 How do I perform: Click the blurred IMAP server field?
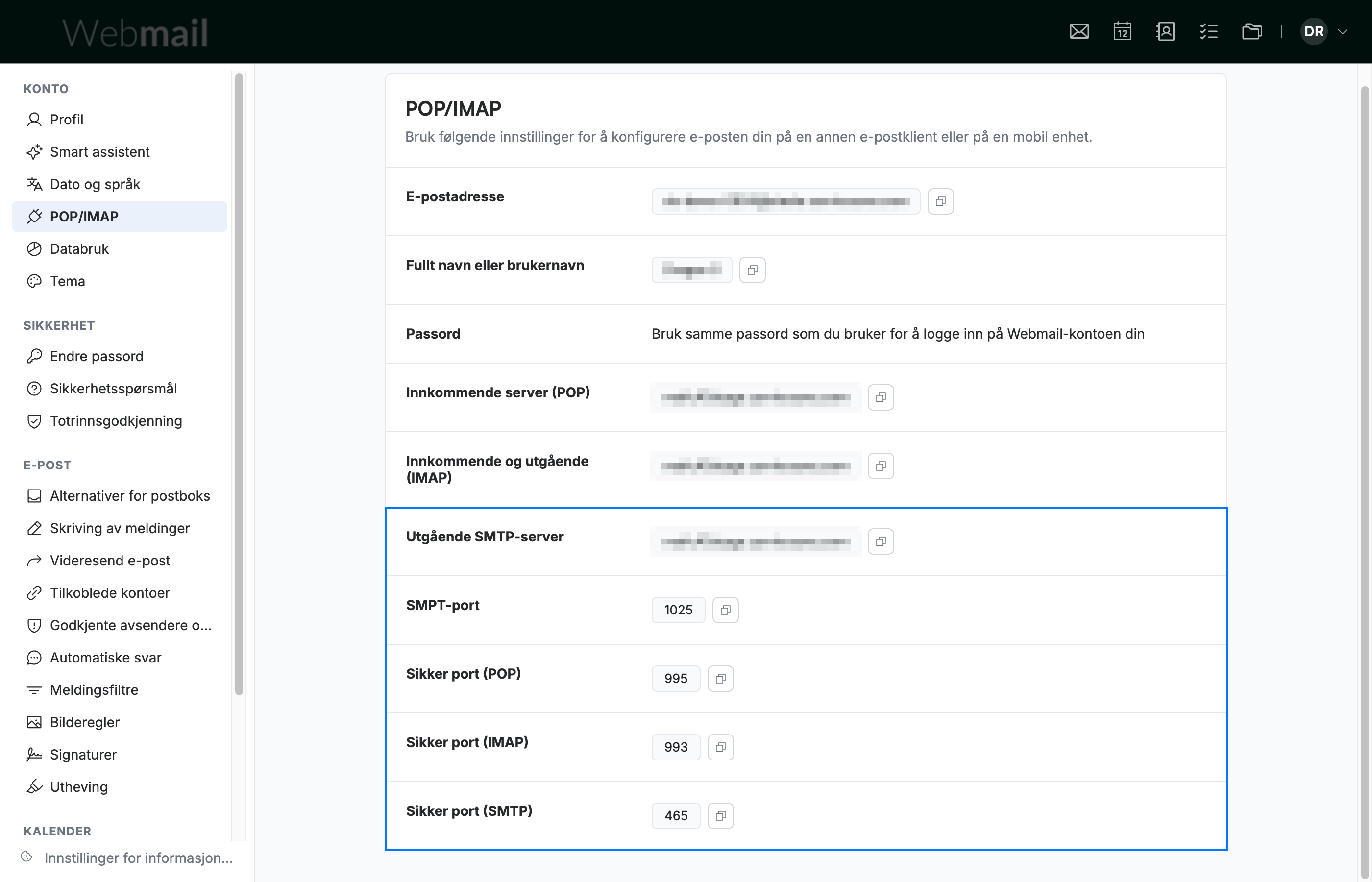(756, 466)
